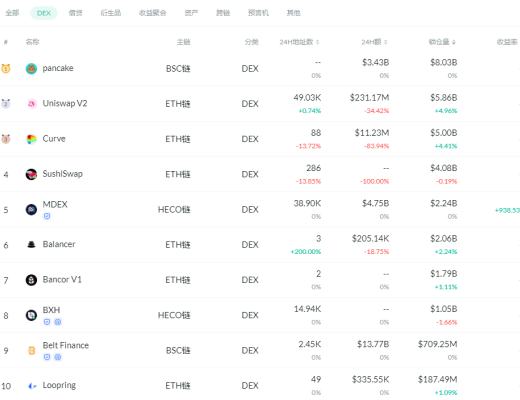Open the pancake project name

point(58,68)
